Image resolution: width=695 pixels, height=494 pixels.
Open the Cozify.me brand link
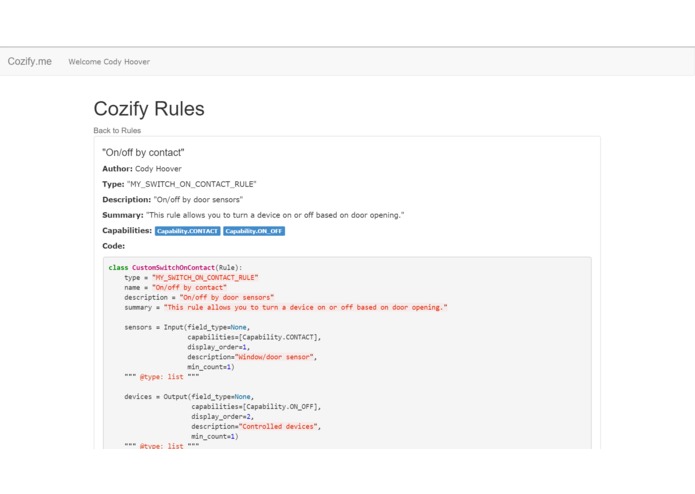click(x=29, y=62)
